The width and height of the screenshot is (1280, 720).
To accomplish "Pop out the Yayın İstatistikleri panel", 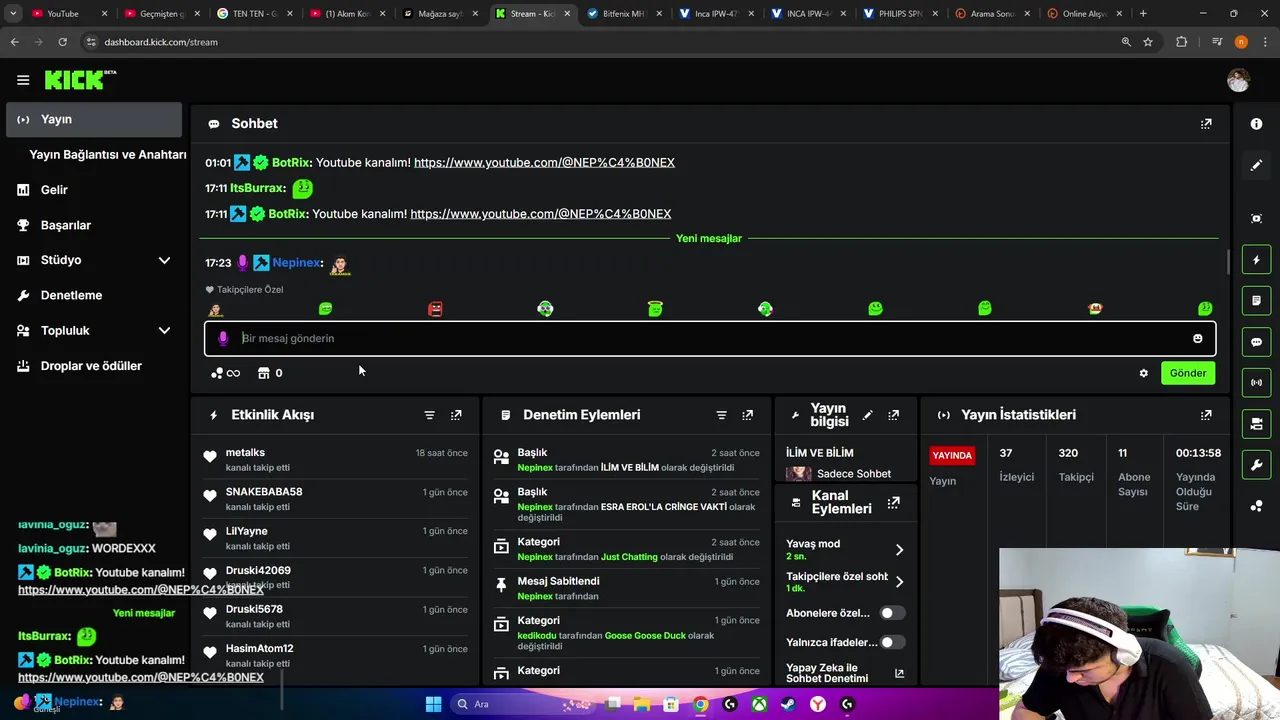I will coord(1206,415).
